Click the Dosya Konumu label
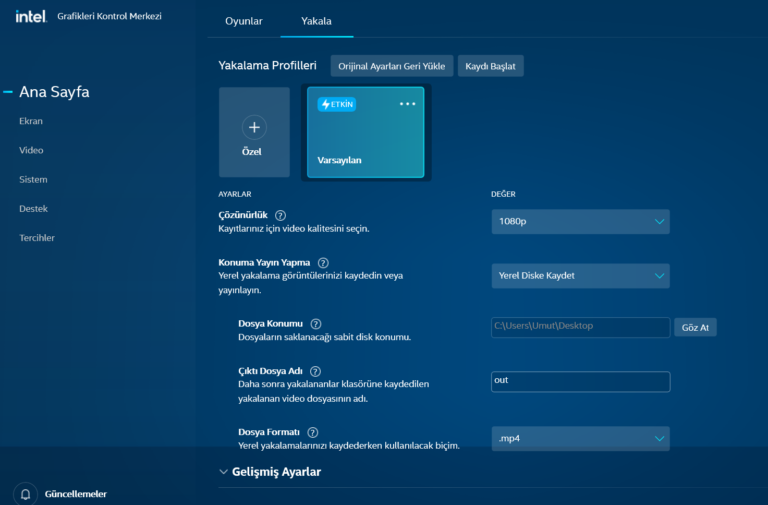 [x=270, y=323]
